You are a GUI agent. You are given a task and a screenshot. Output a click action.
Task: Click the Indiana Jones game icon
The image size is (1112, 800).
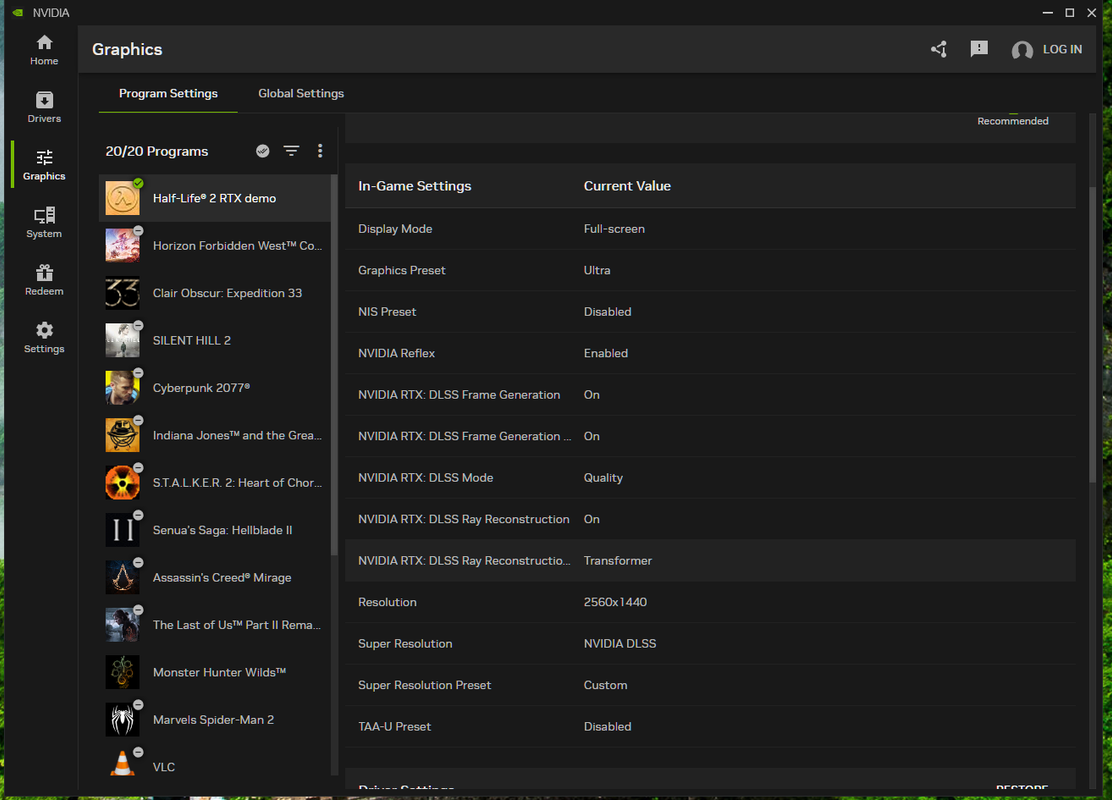click(123, 435)
